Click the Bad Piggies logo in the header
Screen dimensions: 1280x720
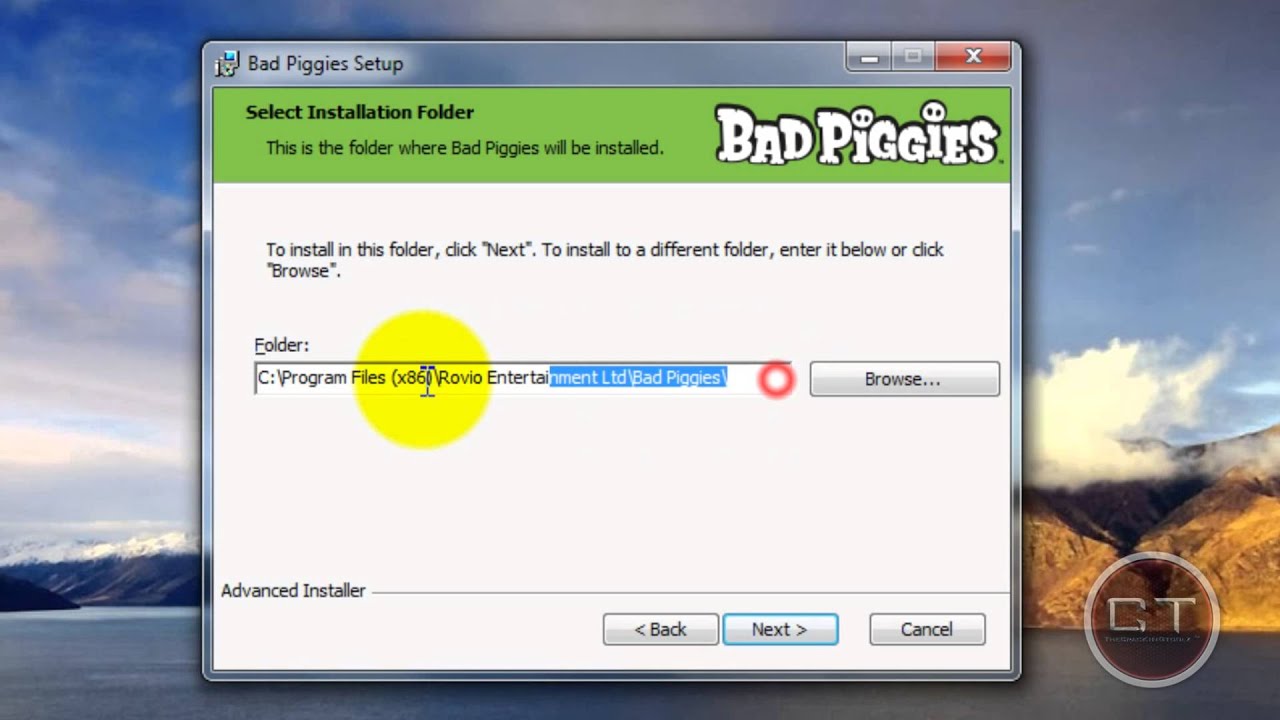pos(857,133)
